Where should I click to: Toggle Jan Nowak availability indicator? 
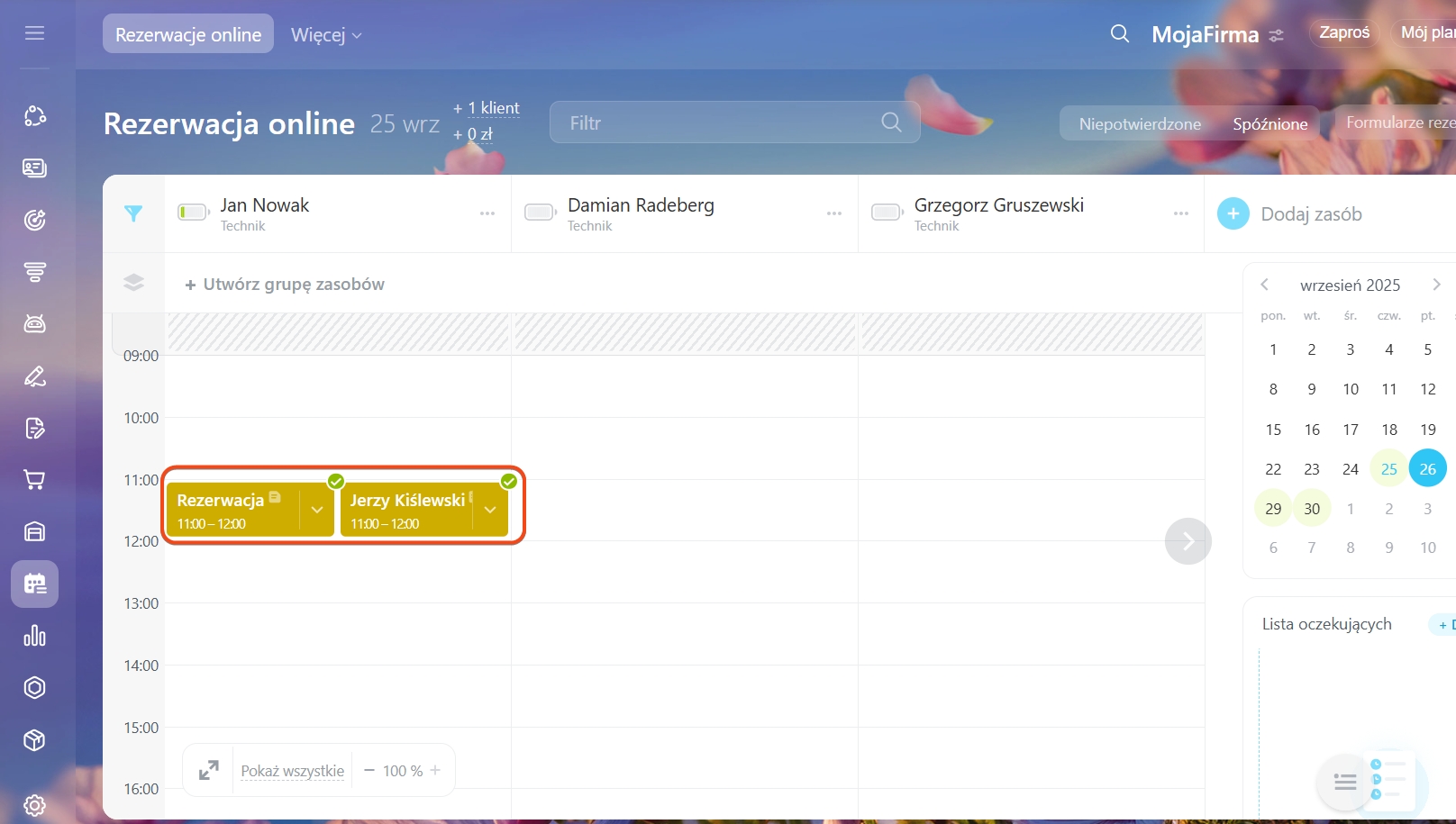tap(193, 213)
